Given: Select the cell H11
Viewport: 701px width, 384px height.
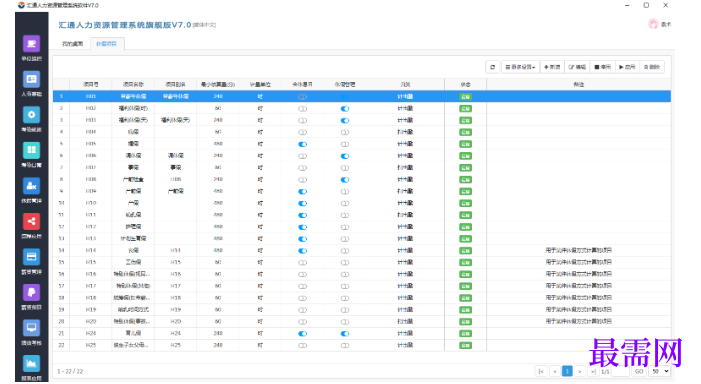Looking at the screenshot, I should click(x=91, y=215).
